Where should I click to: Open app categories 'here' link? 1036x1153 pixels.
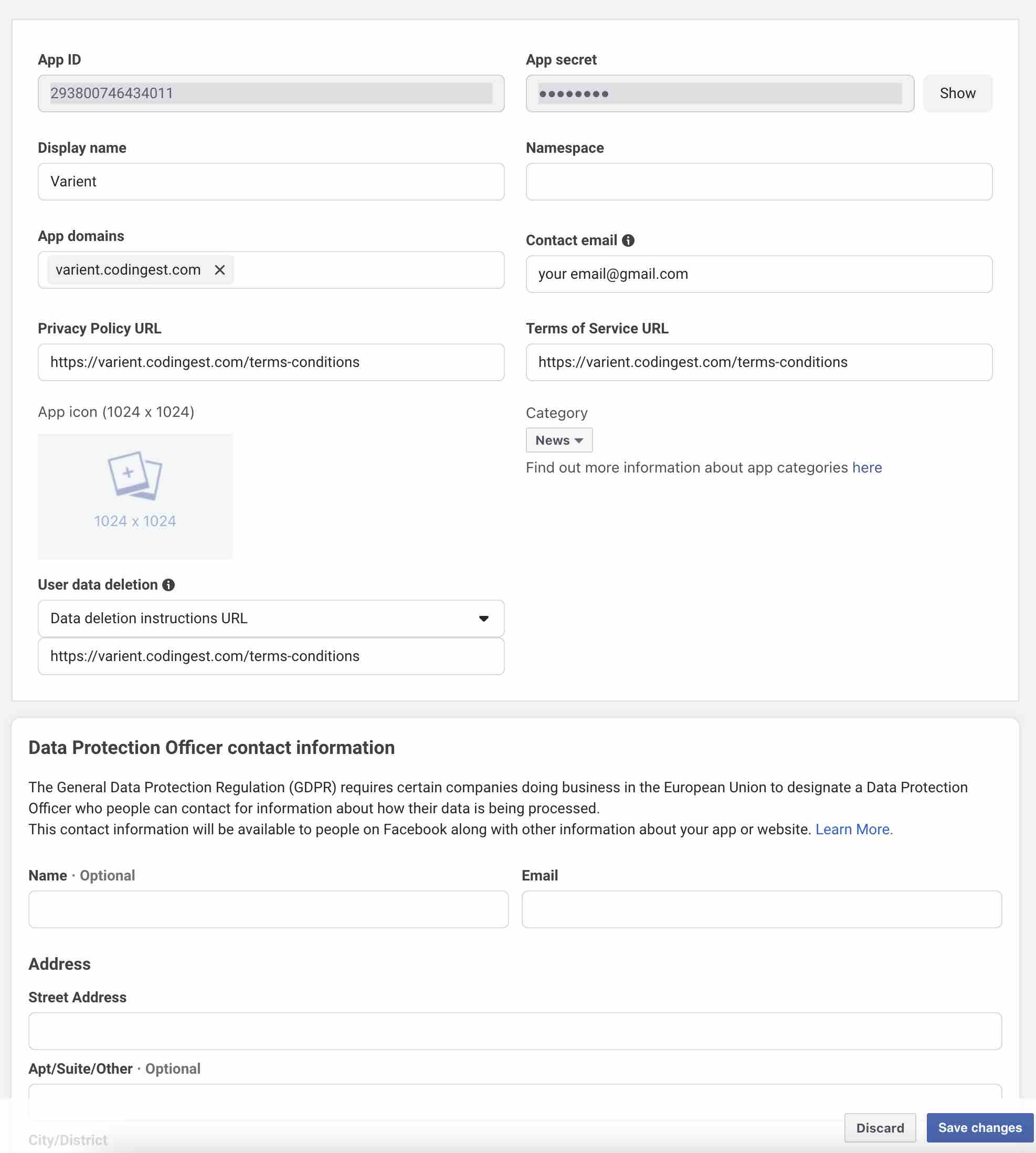pyautogui.click(x=866, y=467)
